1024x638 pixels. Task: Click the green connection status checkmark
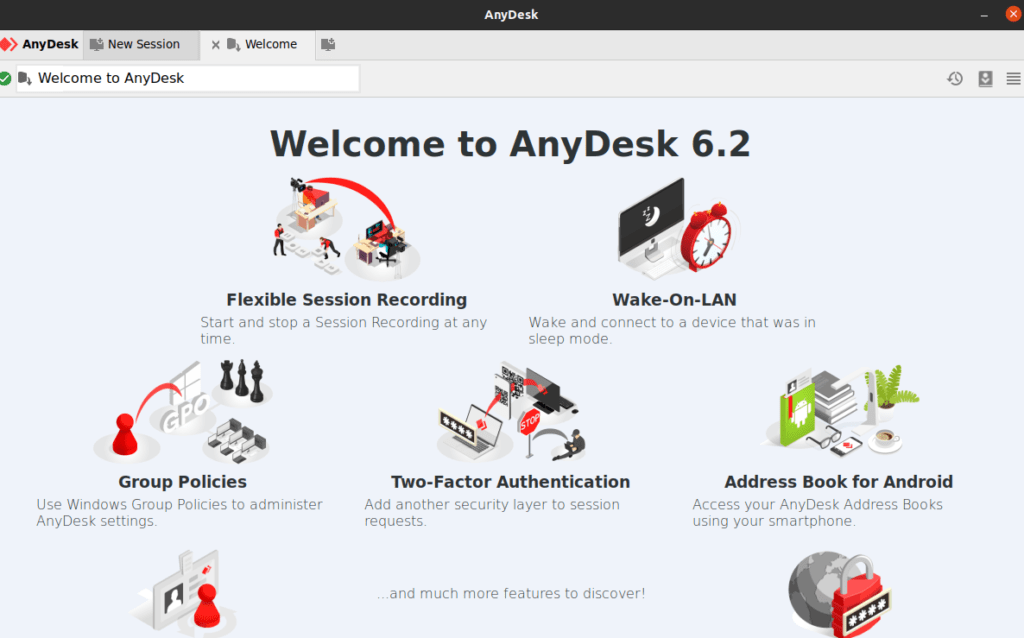[x=5, y=78]
